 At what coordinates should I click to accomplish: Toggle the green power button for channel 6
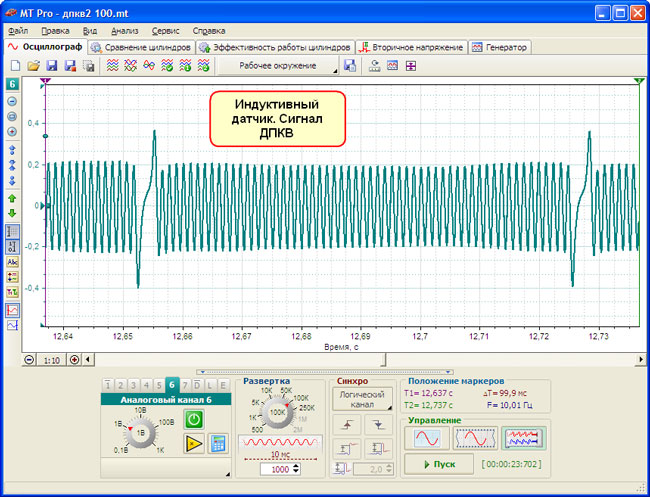[x=194, y=420]
